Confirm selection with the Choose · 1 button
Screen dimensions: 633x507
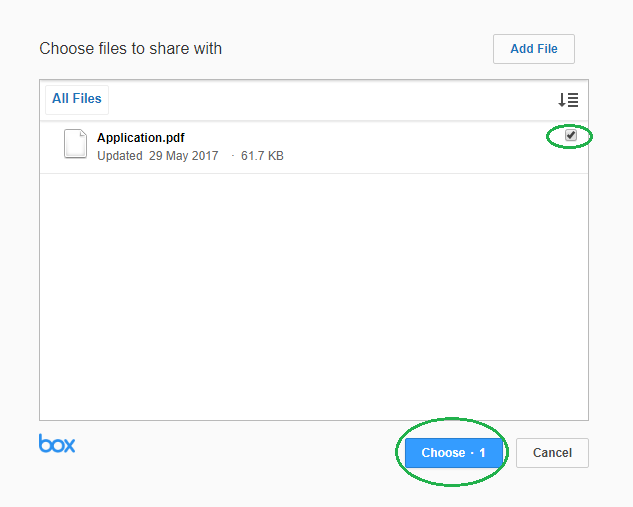tap(453, 453)
